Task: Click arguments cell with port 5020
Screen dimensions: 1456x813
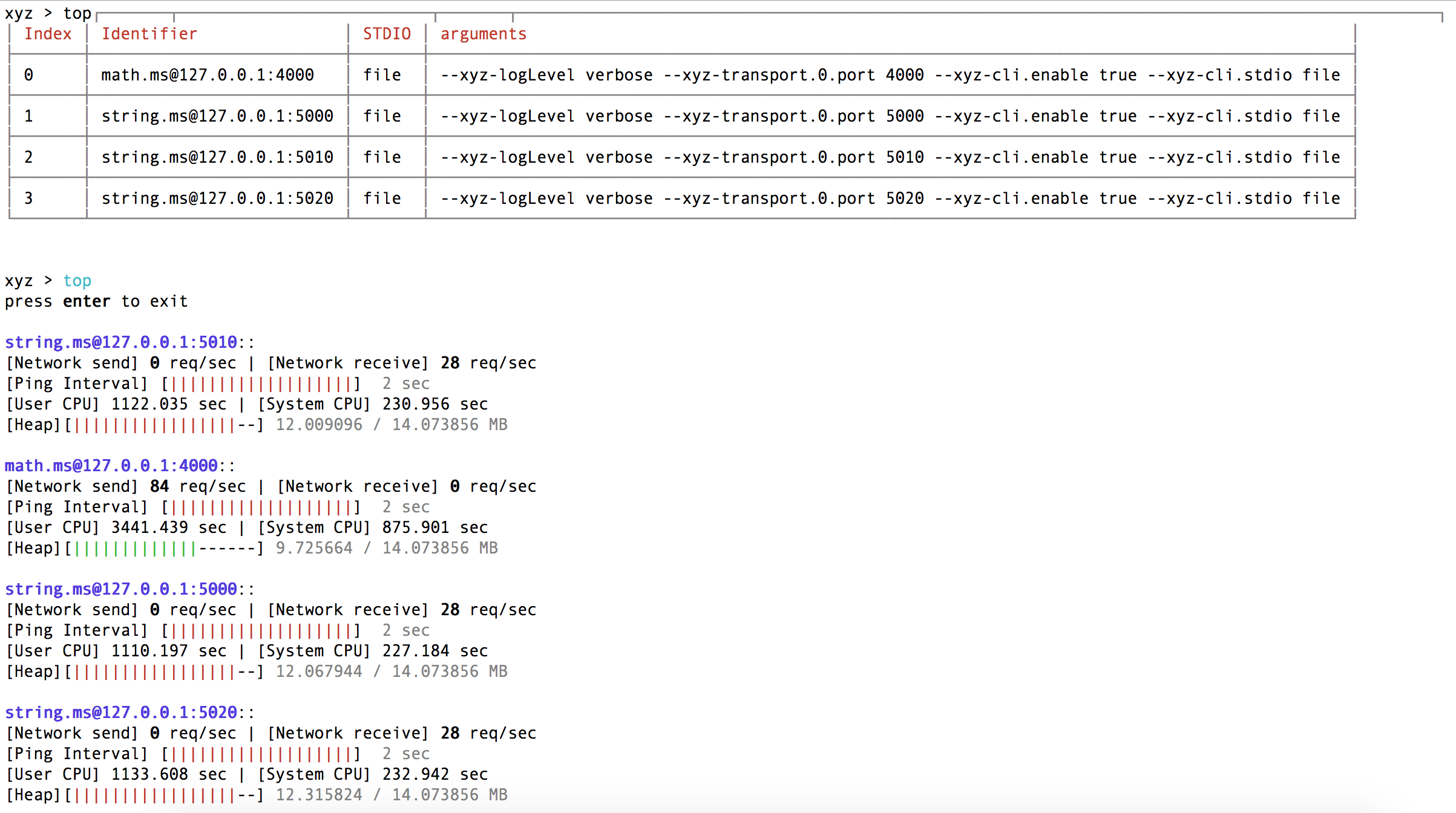Action: (890, 198)
